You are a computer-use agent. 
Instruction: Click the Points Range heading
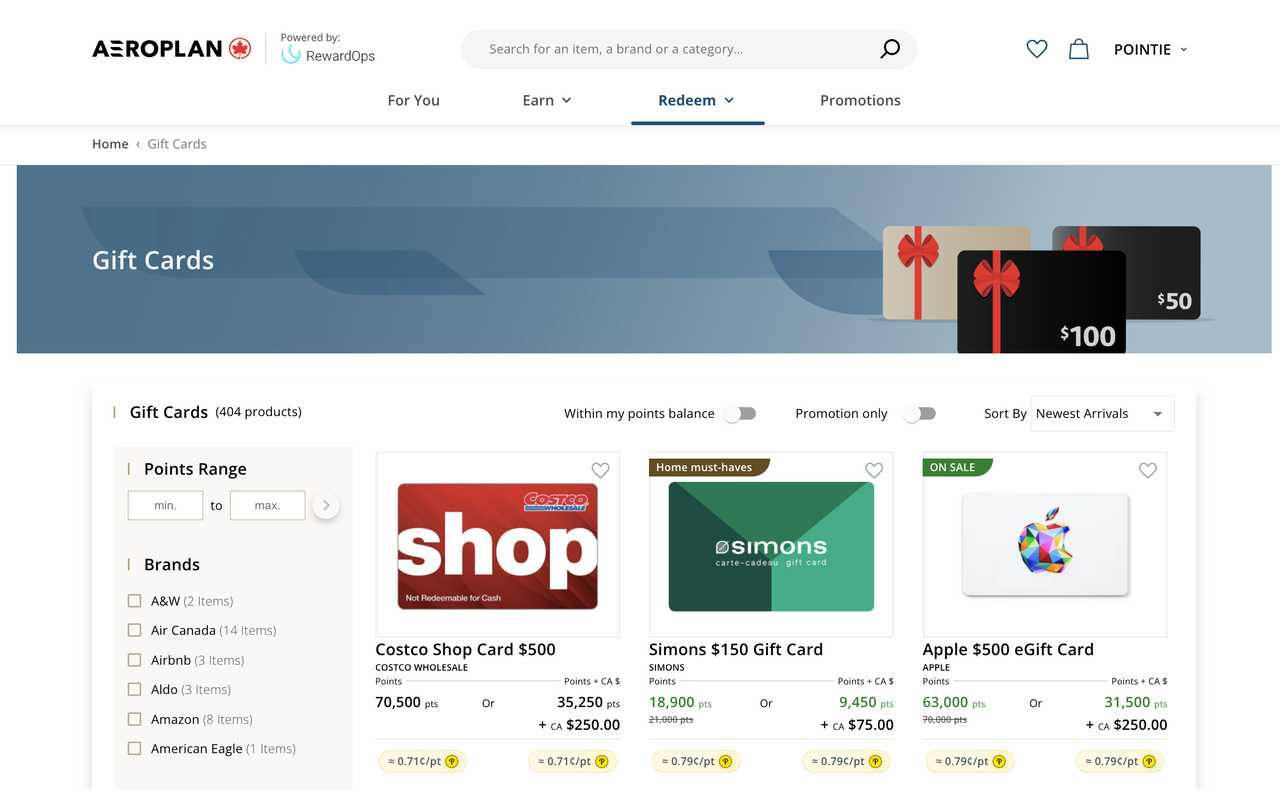(195, 469)
